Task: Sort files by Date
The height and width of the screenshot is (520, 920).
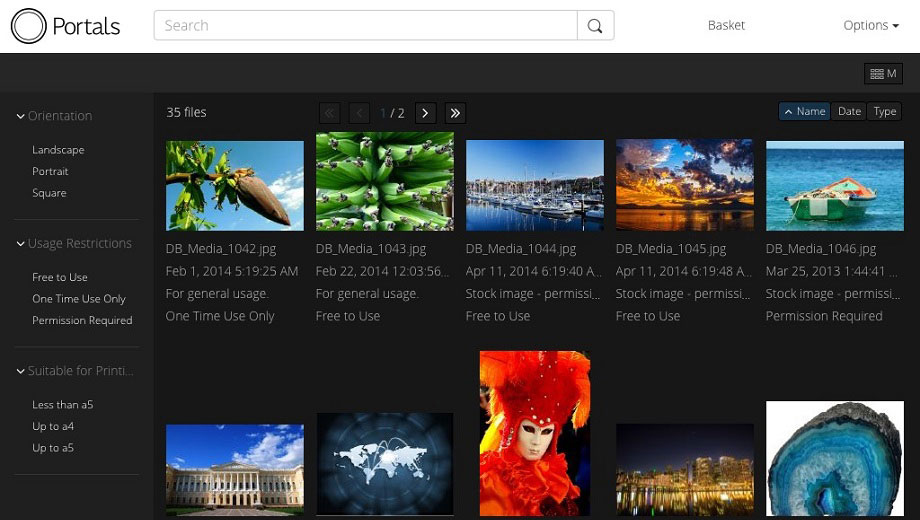Action: tap(849, 112)
